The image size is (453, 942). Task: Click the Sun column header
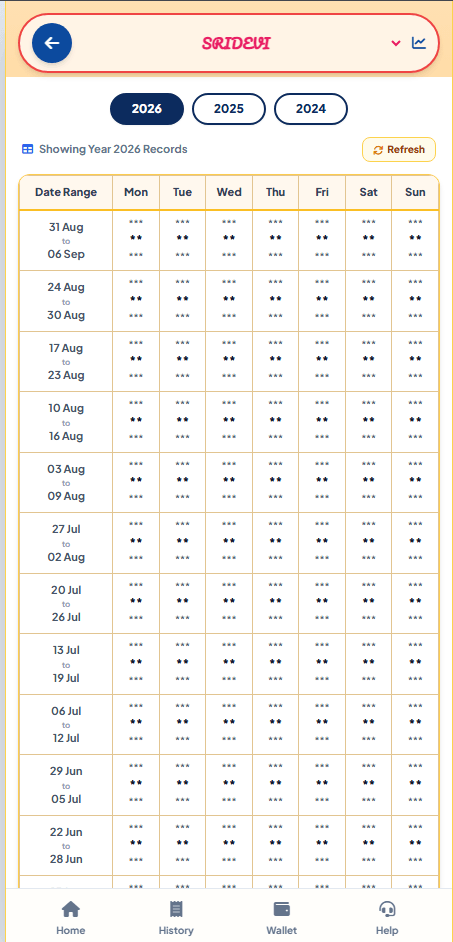pos(415,192)
